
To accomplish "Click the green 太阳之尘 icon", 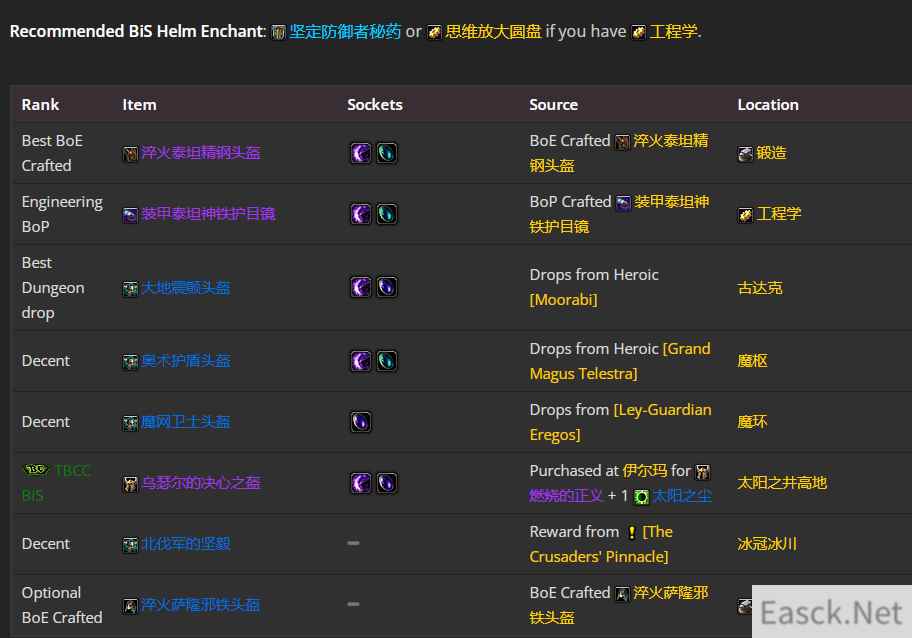I will click(642, 496).
